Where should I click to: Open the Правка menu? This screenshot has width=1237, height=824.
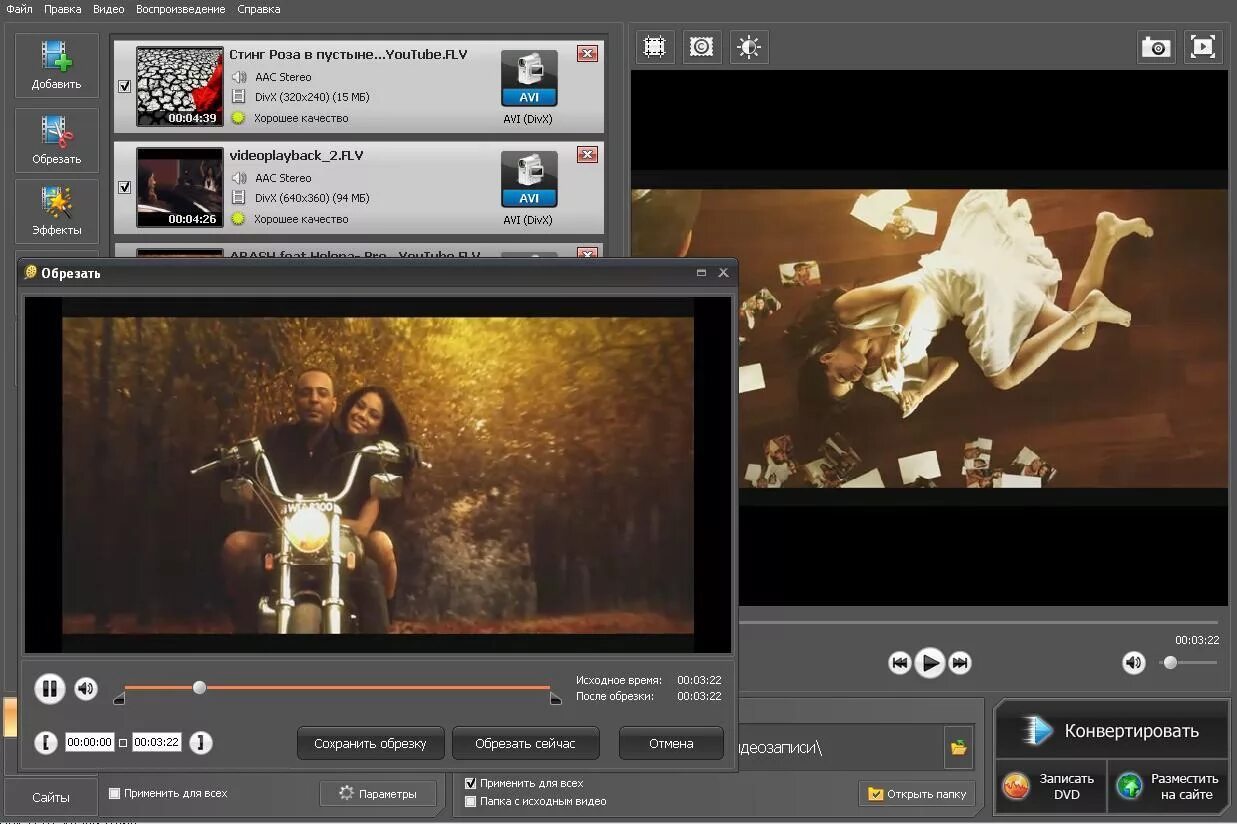63,9
